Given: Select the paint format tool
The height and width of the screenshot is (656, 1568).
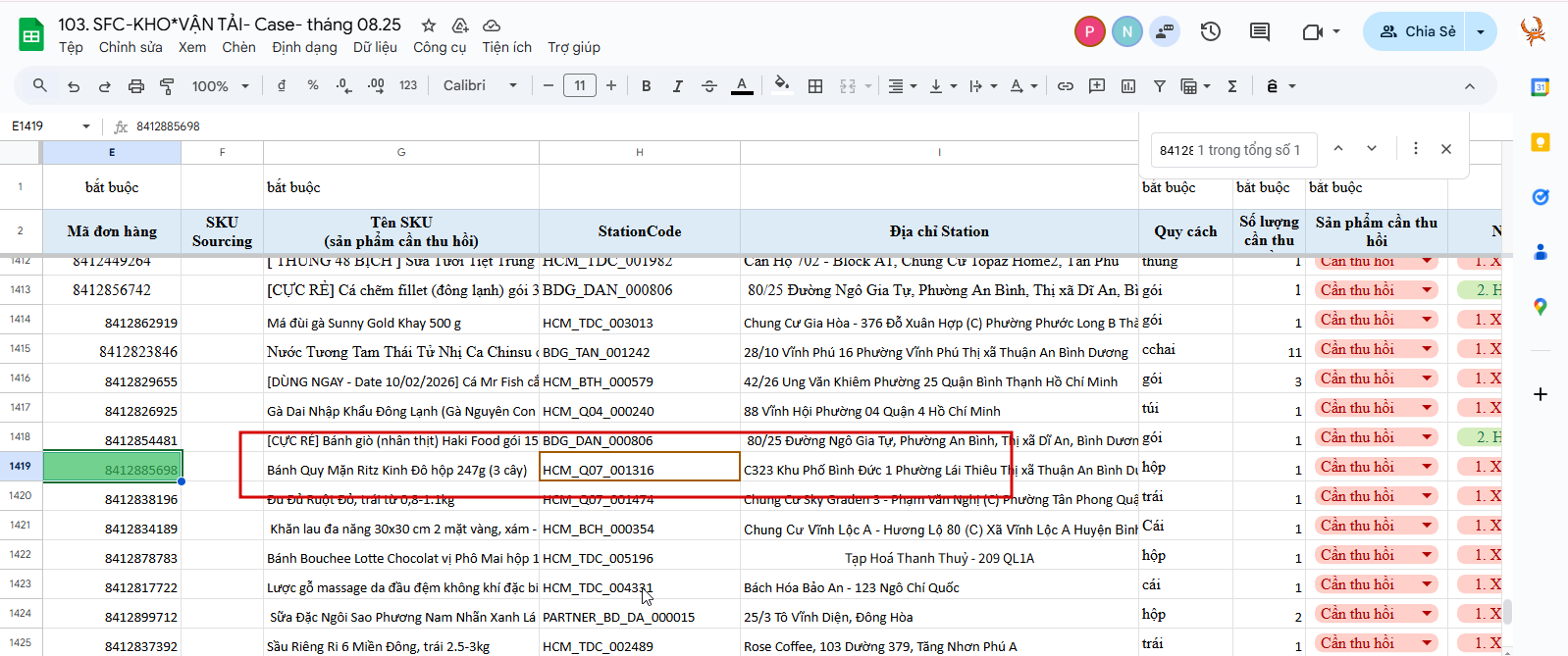Looking at the screenshot, I should [167, 86].
